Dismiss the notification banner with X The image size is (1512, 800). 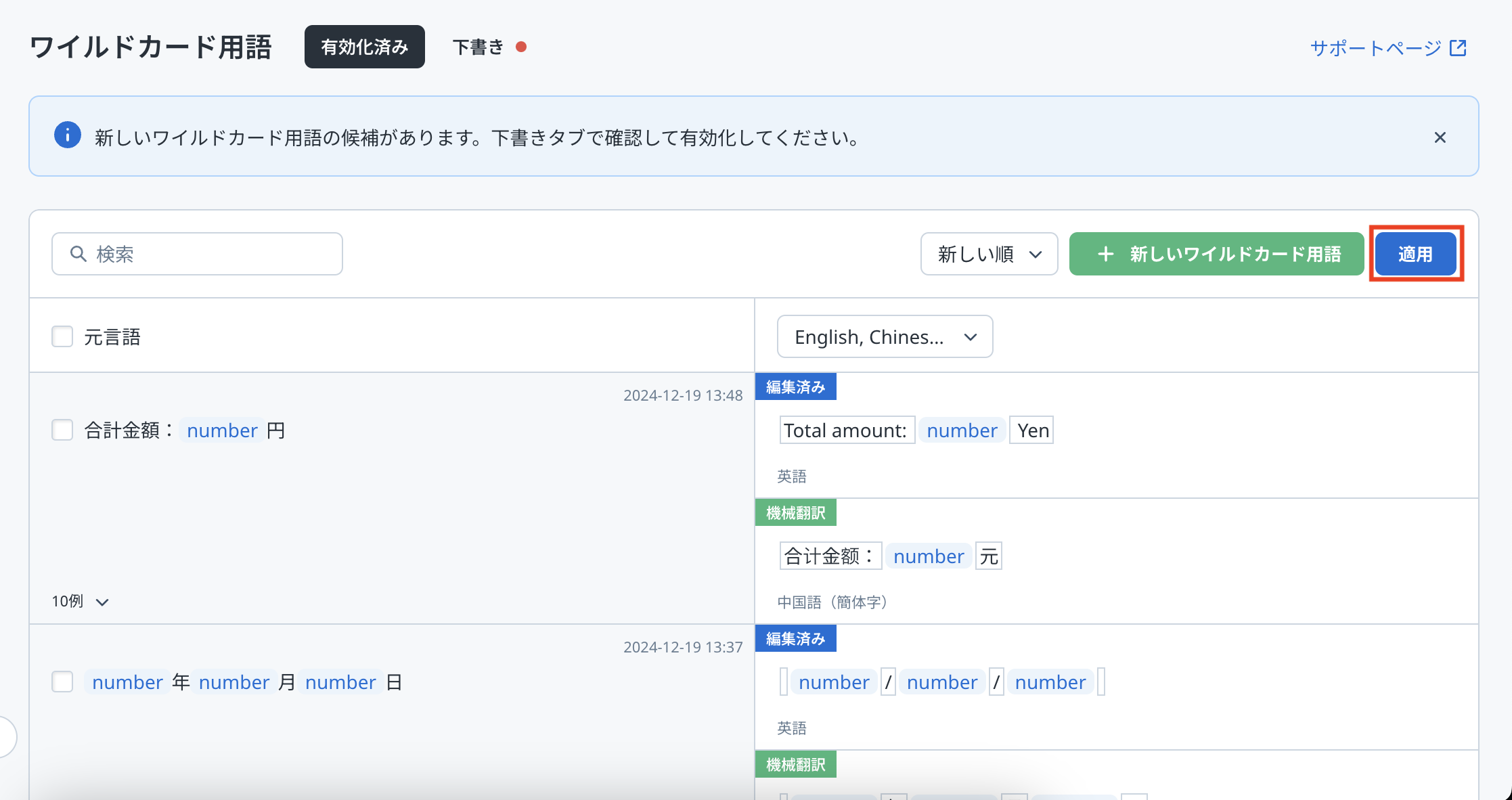pyautogui.click(x=1440, y=137)
